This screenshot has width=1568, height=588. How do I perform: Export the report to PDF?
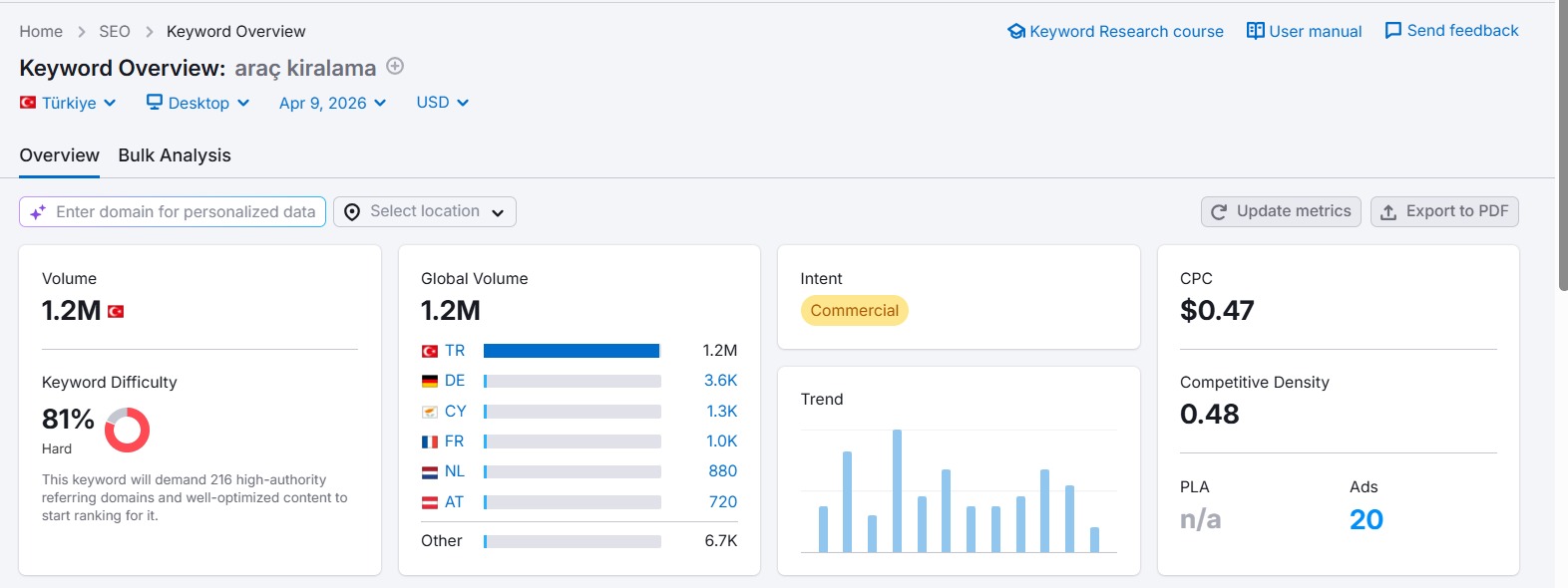click(1444, 211)
